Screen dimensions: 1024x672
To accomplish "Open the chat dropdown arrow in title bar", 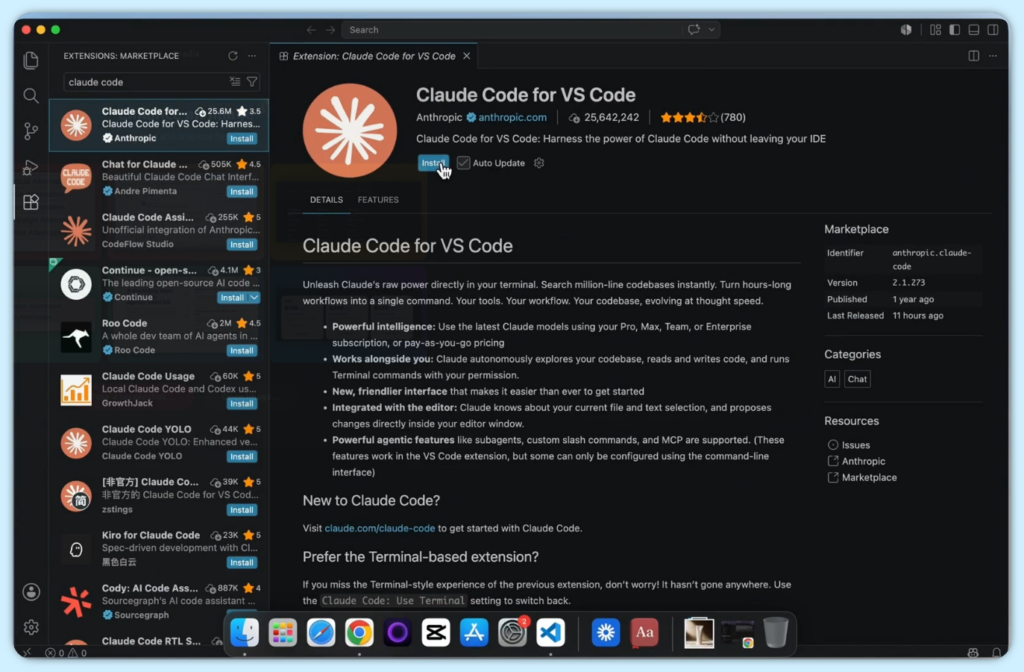I will point(712,29).
